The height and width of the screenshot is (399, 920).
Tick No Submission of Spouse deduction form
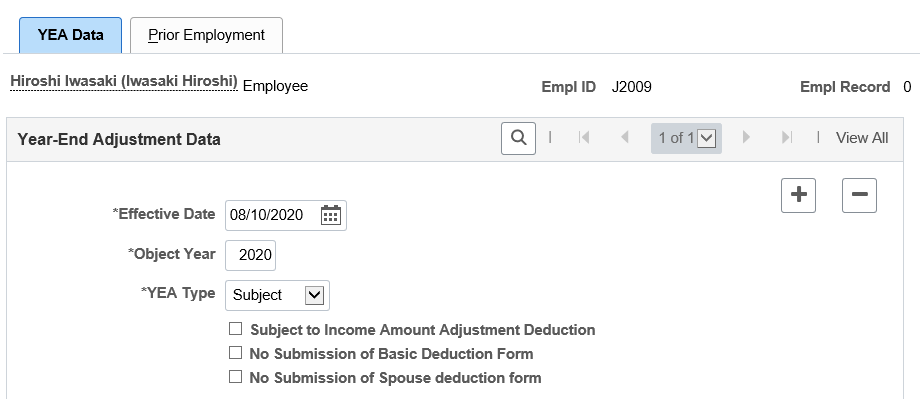235,377
